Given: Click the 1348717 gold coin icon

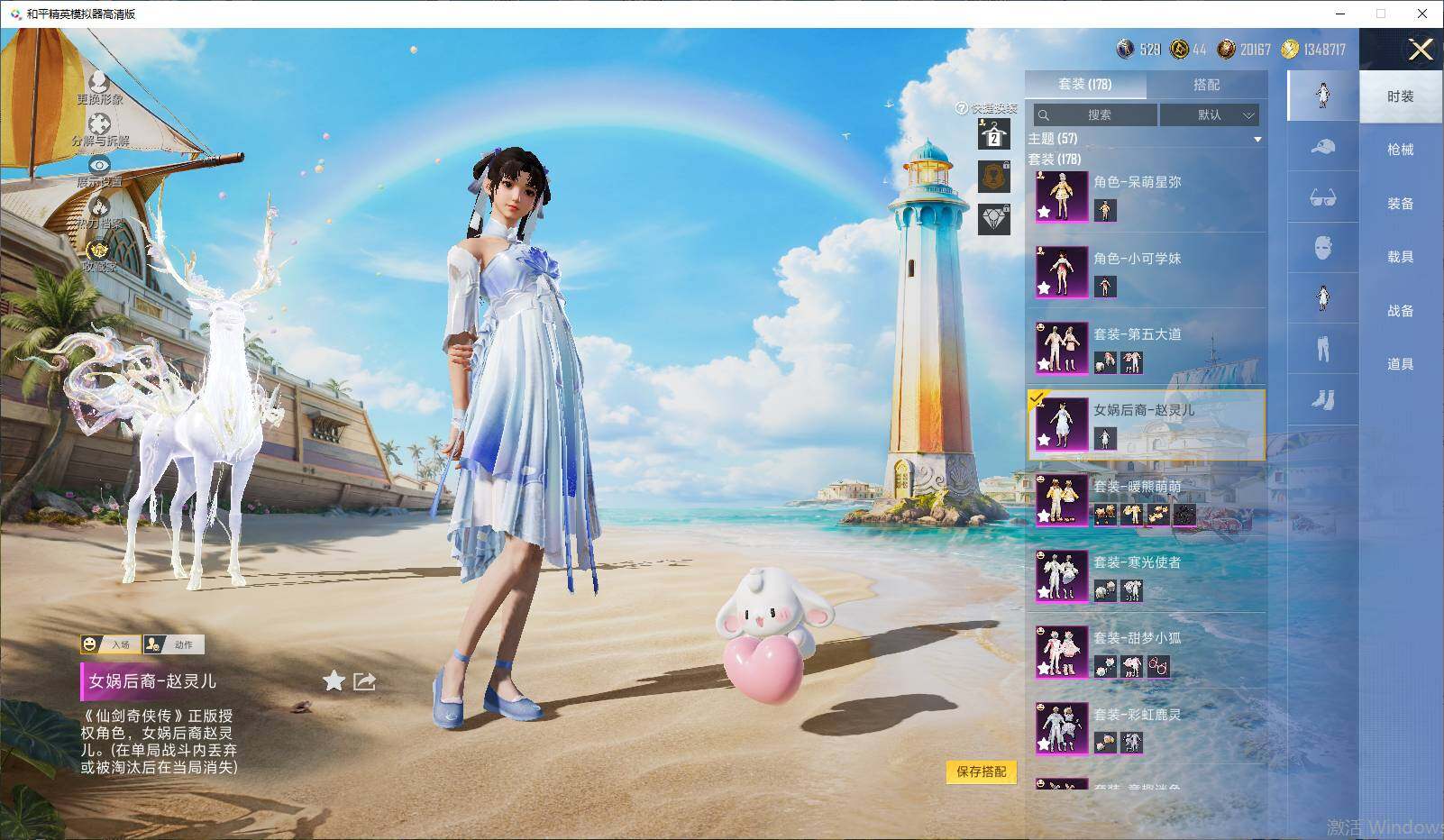Looking at the screenshot, I should click(x=1291, y=49).
